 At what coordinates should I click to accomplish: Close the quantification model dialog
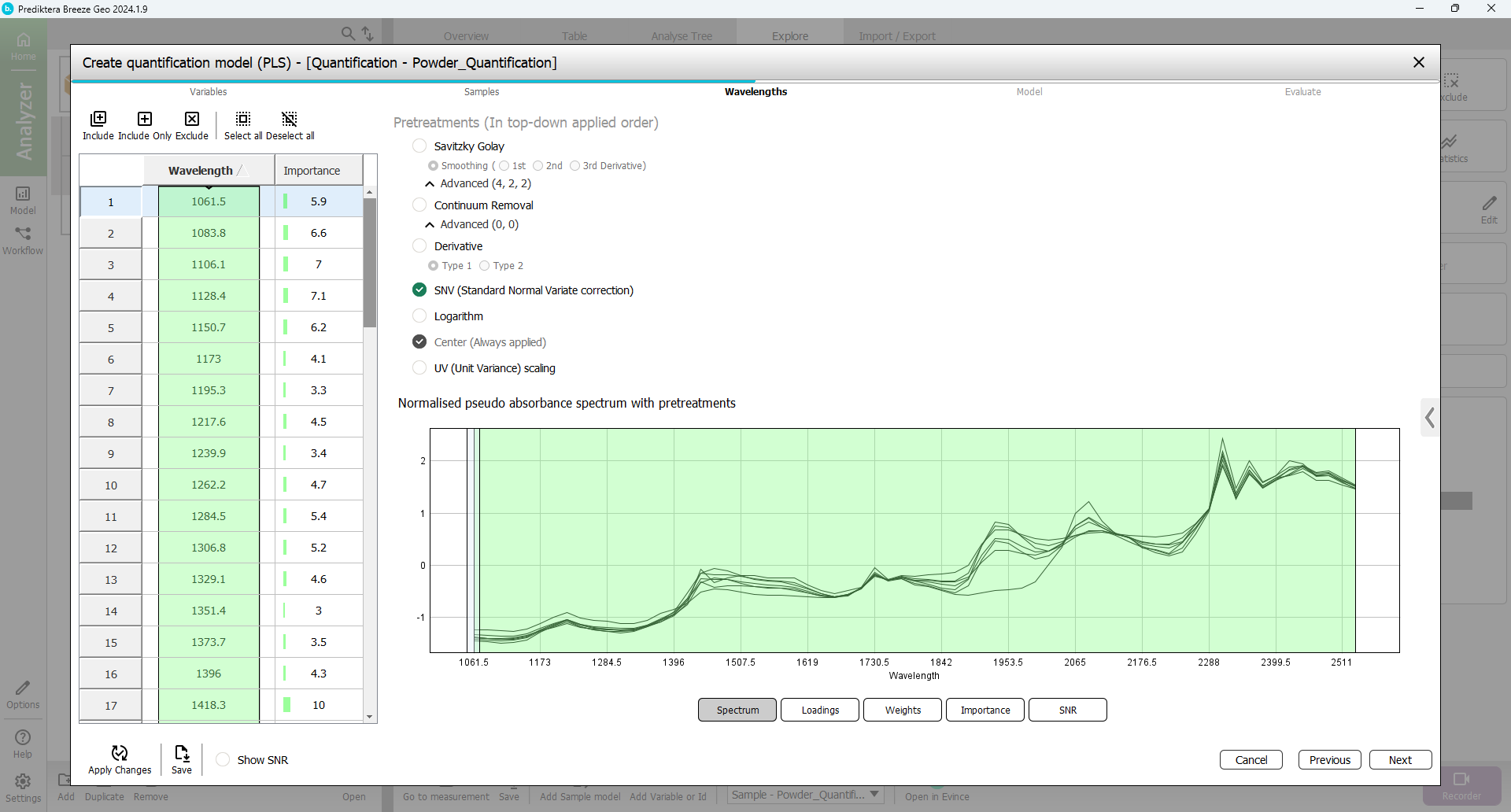1418,62
